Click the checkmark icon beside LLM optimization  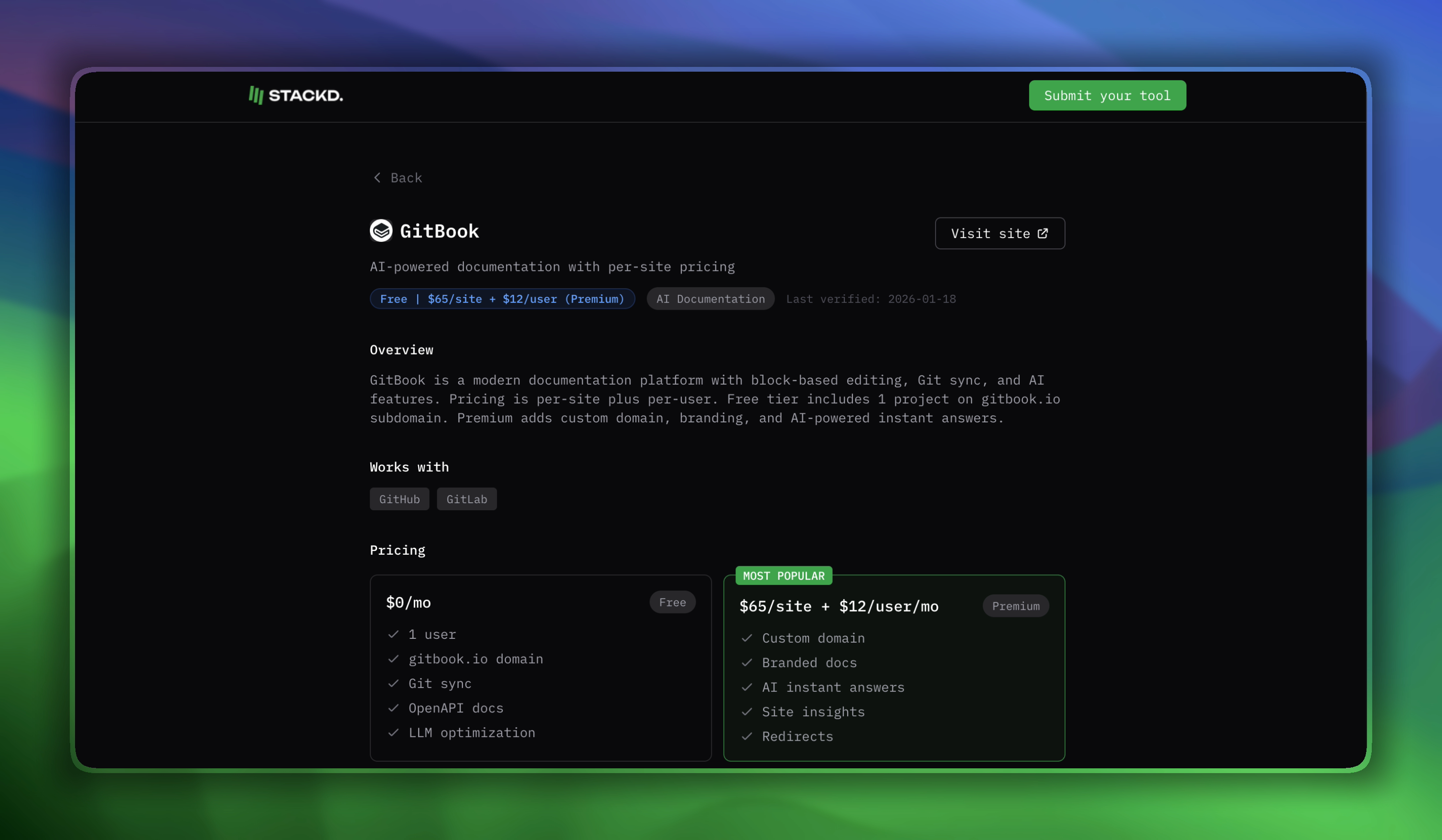pos(393,732)
